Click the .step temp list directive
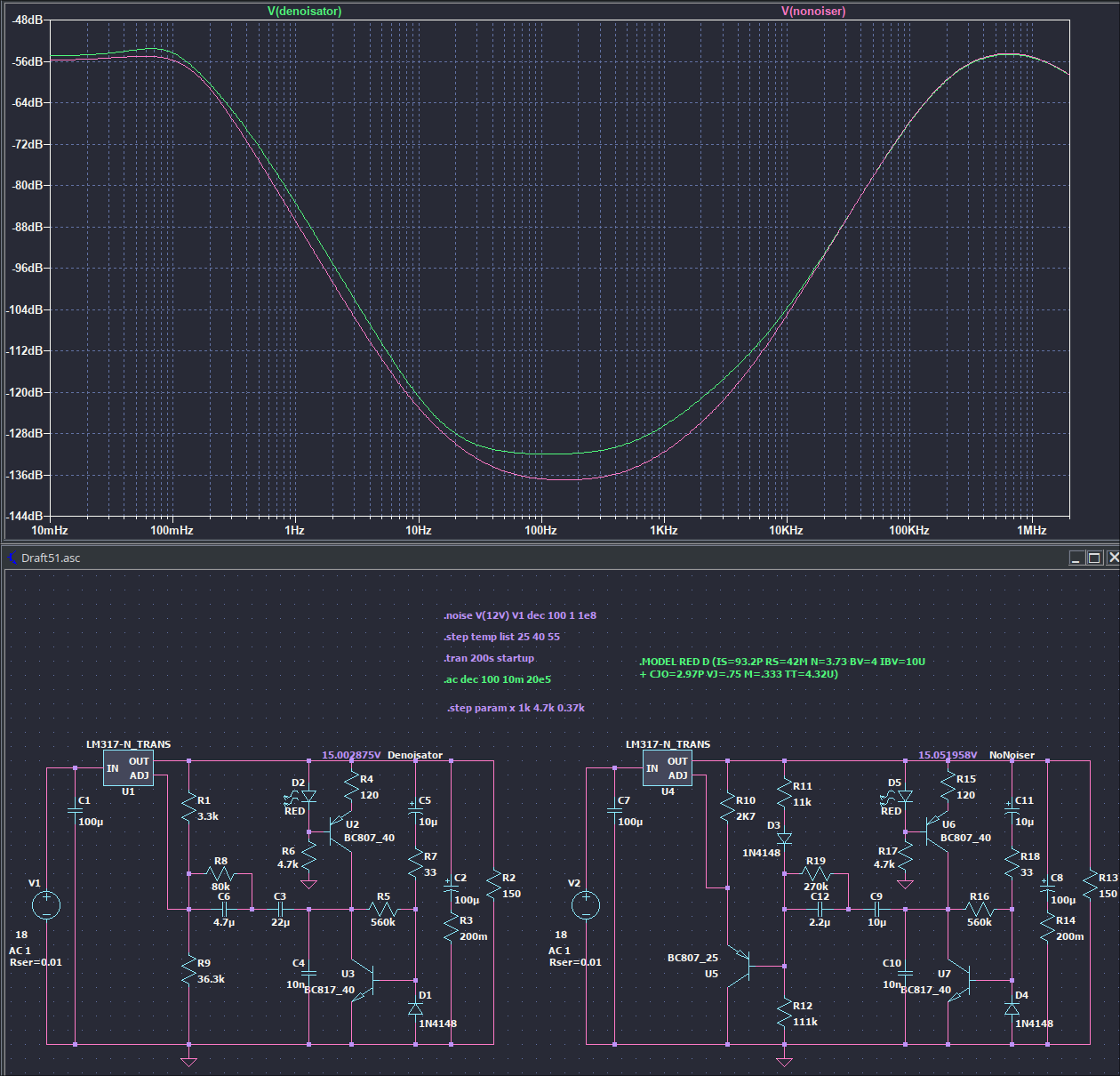1120x1076 pixels. coord(501,637)
